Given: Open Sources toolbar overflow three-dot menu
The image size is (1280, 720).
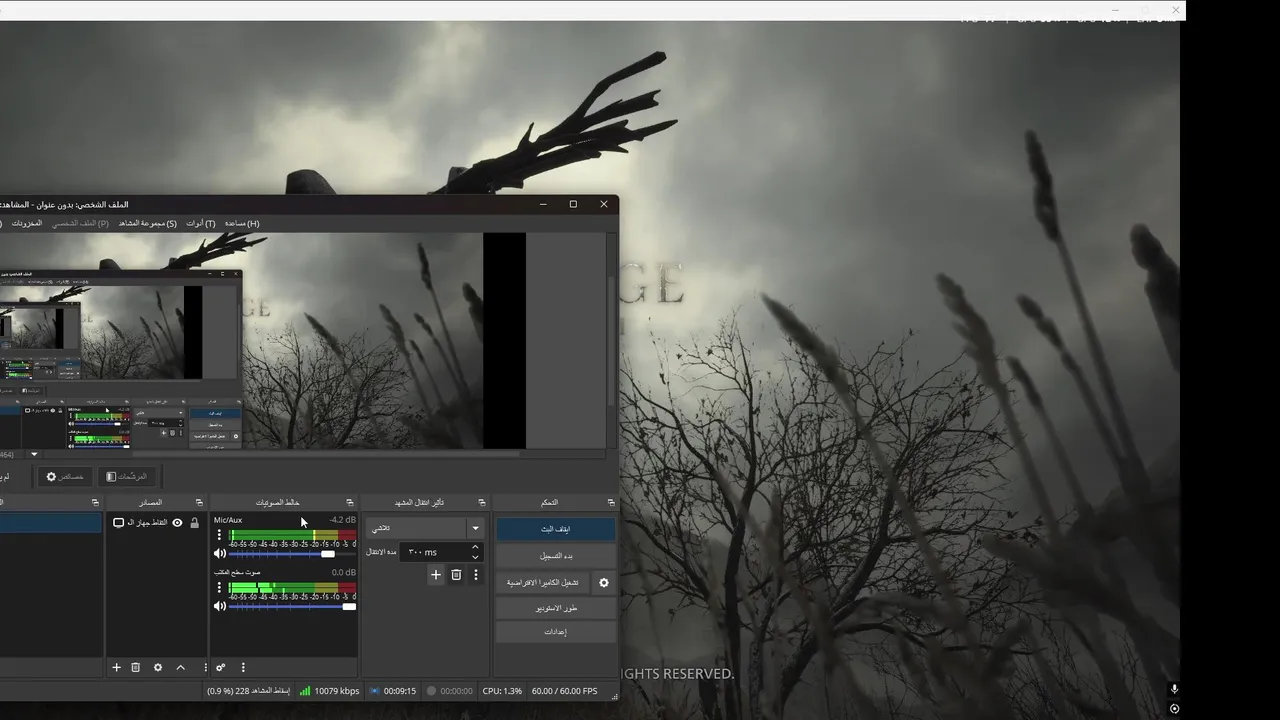Looking at the screenshot, I should (x=205, y=667).
